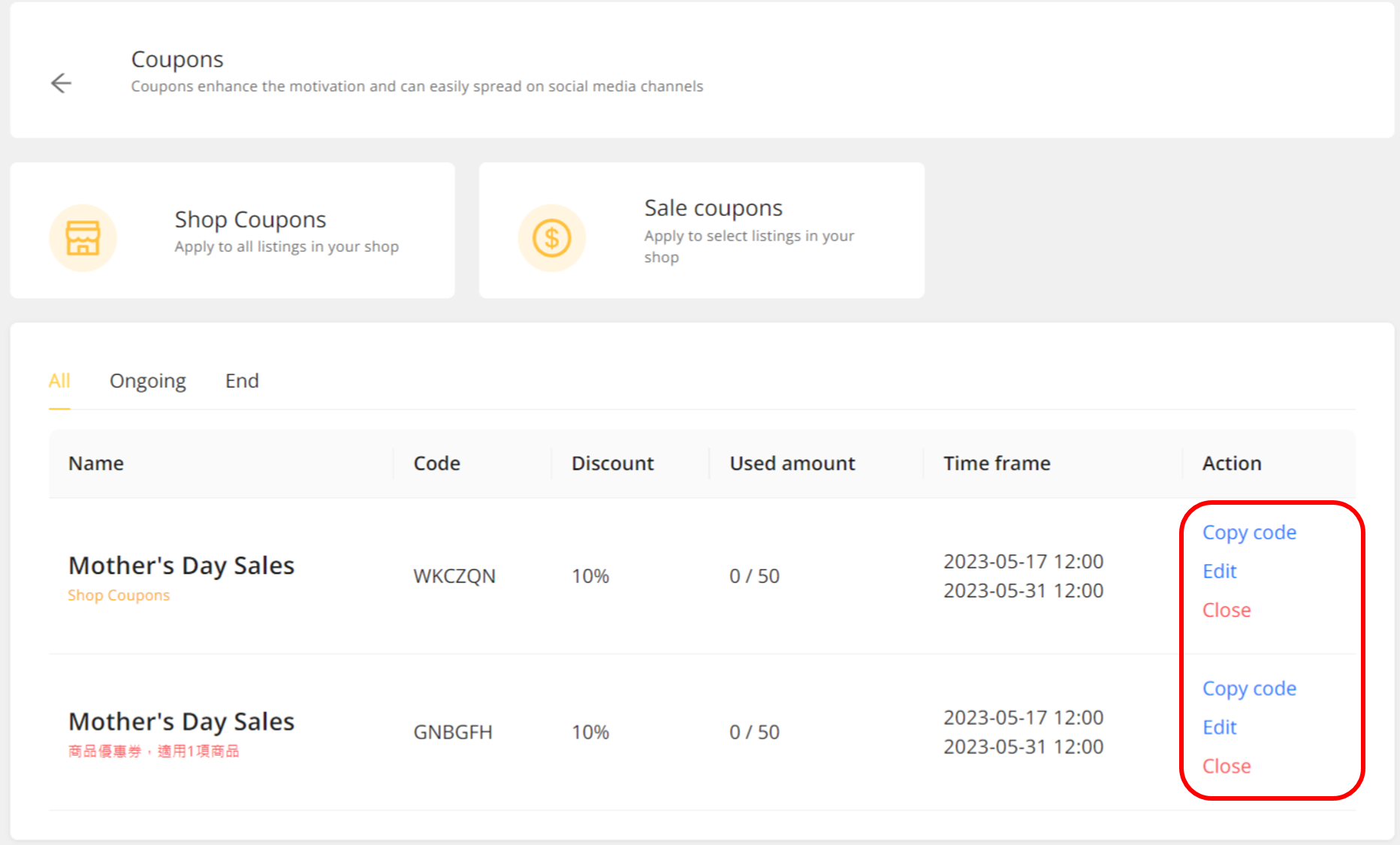
Task: Open the Shop Coupons card title
Action: tap(250, 219)
